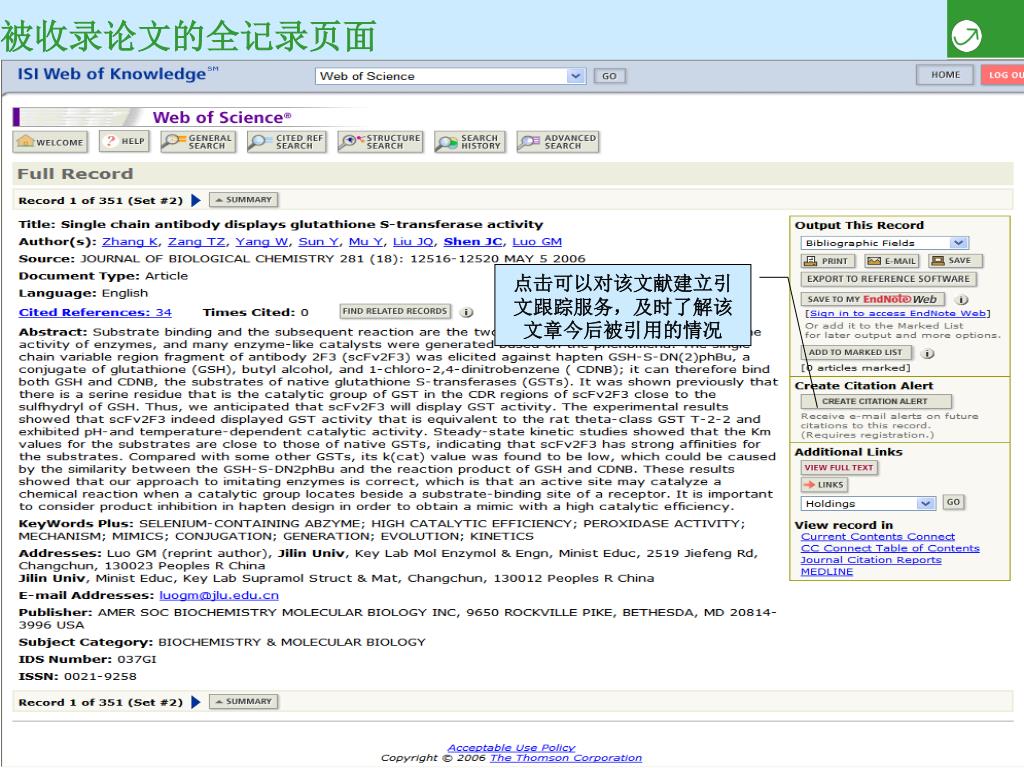Return to SUMMARY from top record bar
Image resolution: width=1024 pixels, height=768 pixels.
pos(244,200)
